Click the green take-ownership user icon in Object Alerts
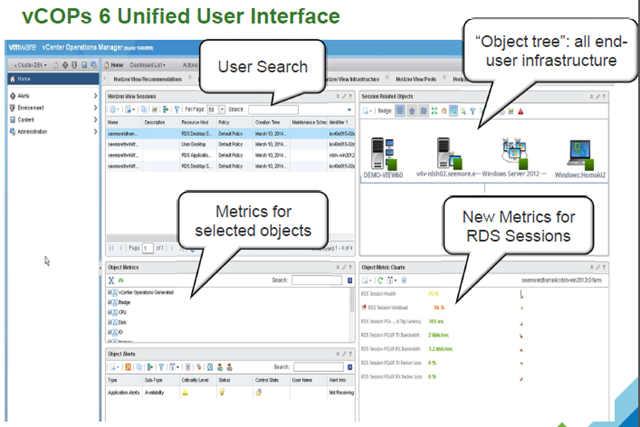The image size is (640, 427). pos(220,367)
